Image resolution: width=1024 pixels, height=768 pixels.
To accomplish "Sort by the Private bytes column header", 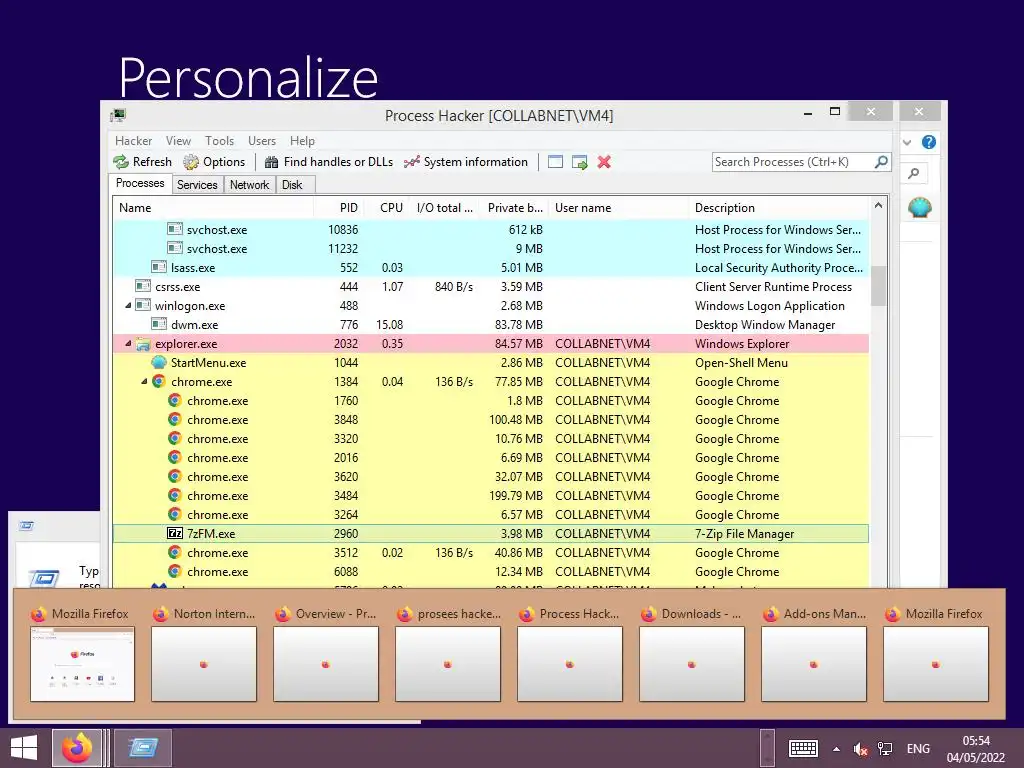I will tap(515, 208).
